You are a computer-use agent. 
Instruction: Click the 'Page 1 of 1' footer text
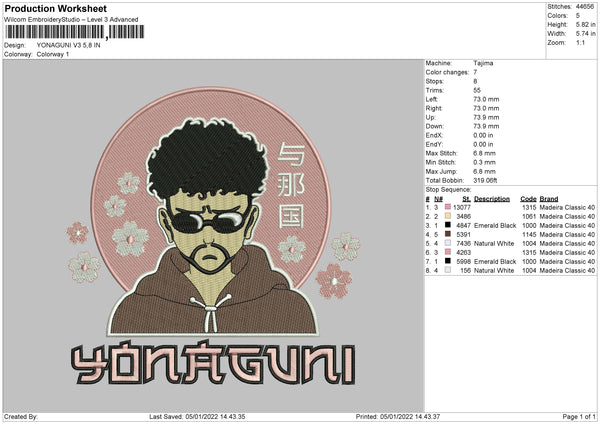tap(579, 417)
